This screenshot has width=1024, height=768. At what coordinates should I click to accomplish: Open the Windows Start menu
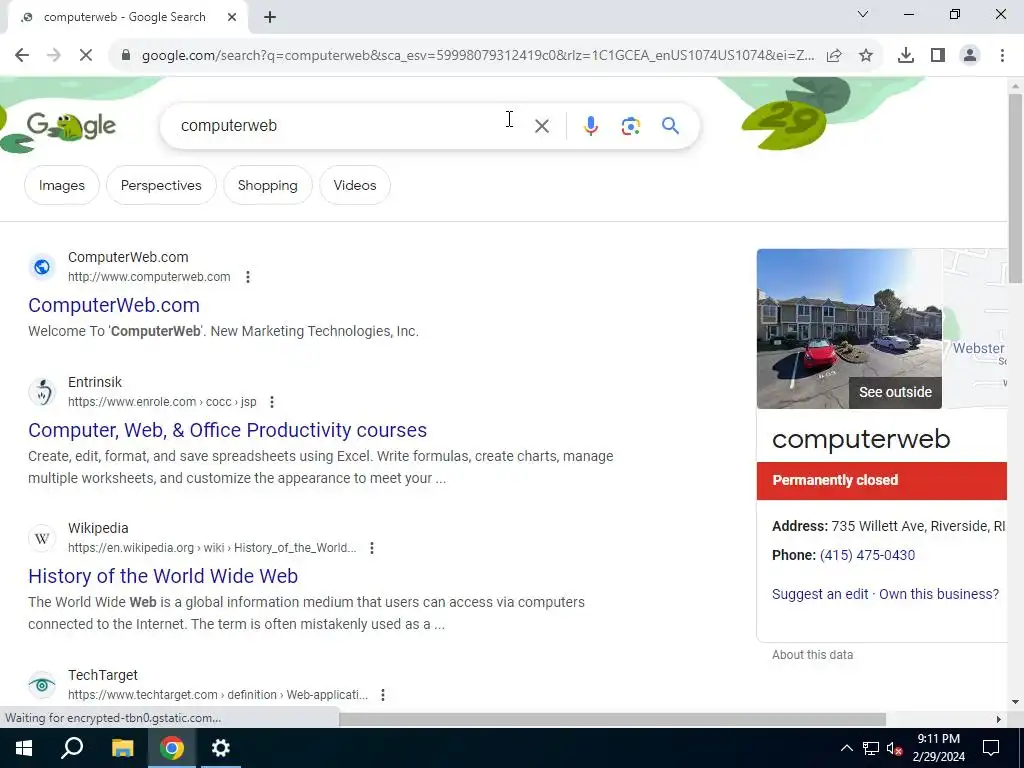click(x=24, y=748)
